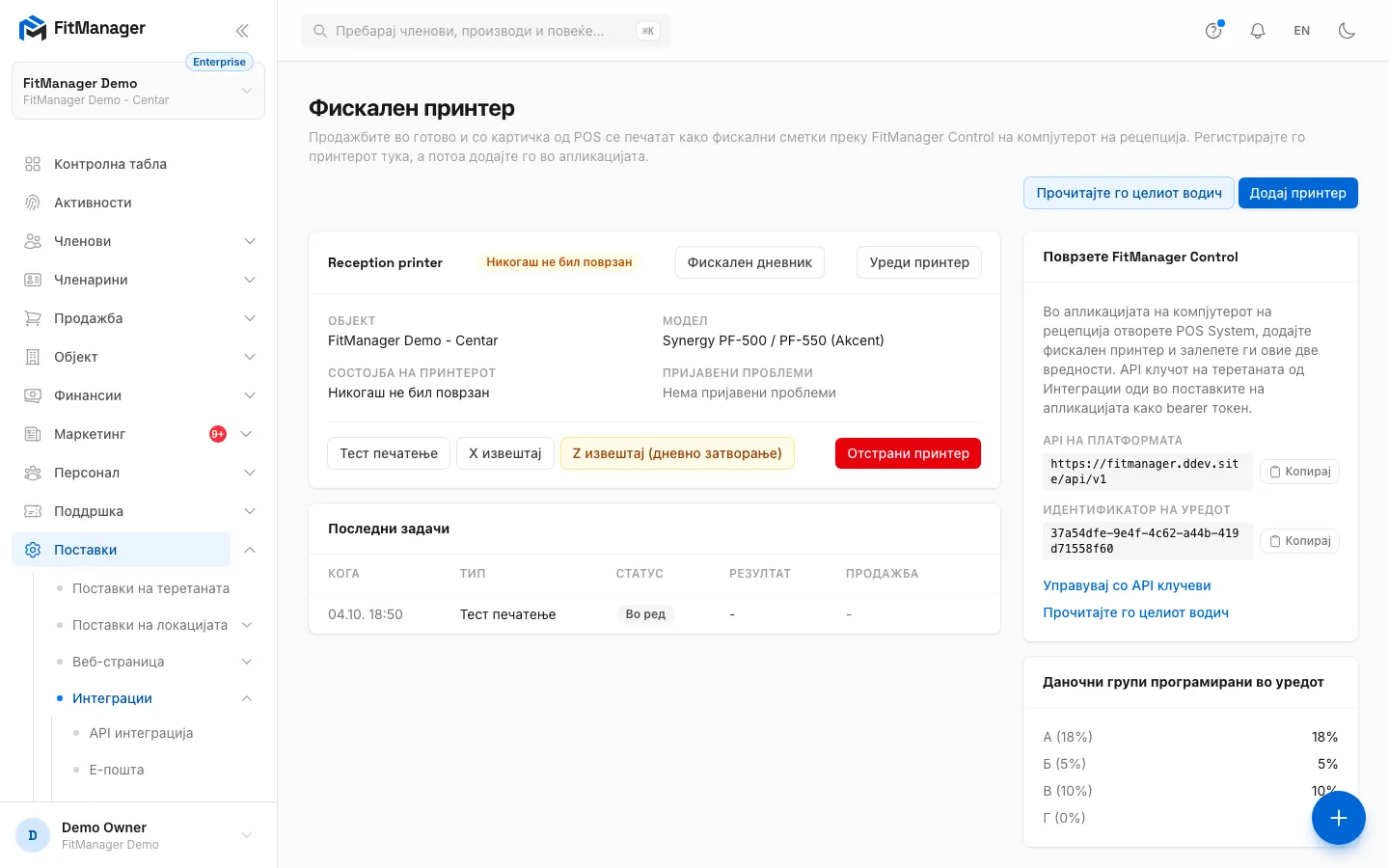Select Е-пошта submenu item

(117, 770)
